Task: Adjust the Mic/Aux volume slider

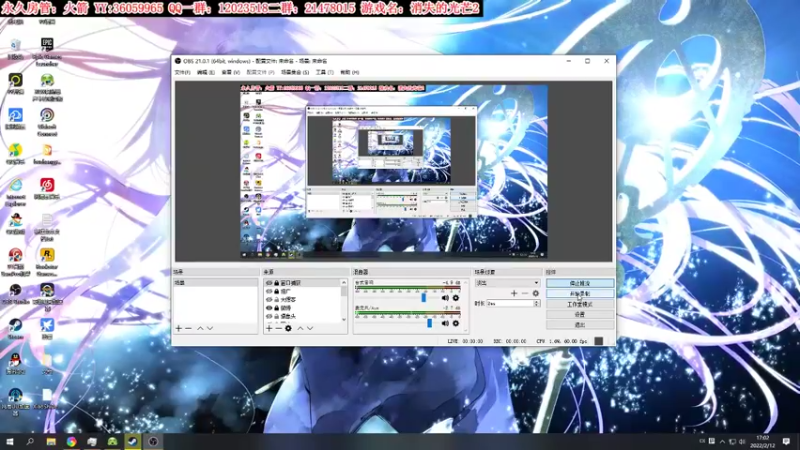Action: (x=430, y=323)
